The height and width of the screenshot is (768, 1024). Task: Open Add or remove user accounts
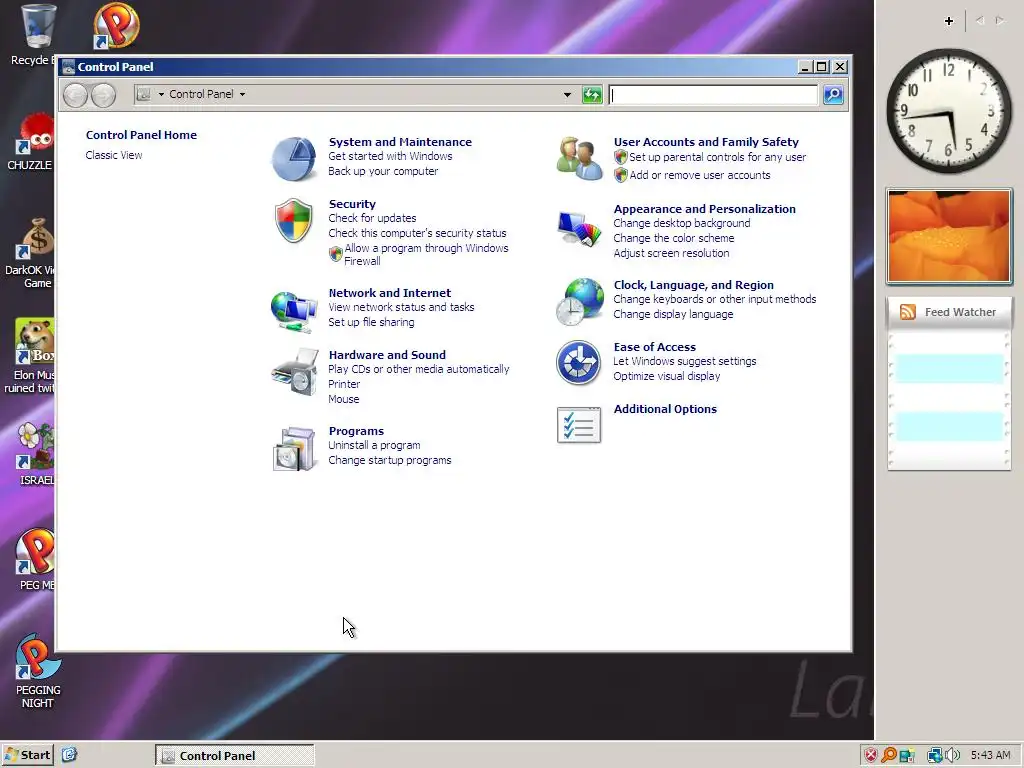click(699, 175)
